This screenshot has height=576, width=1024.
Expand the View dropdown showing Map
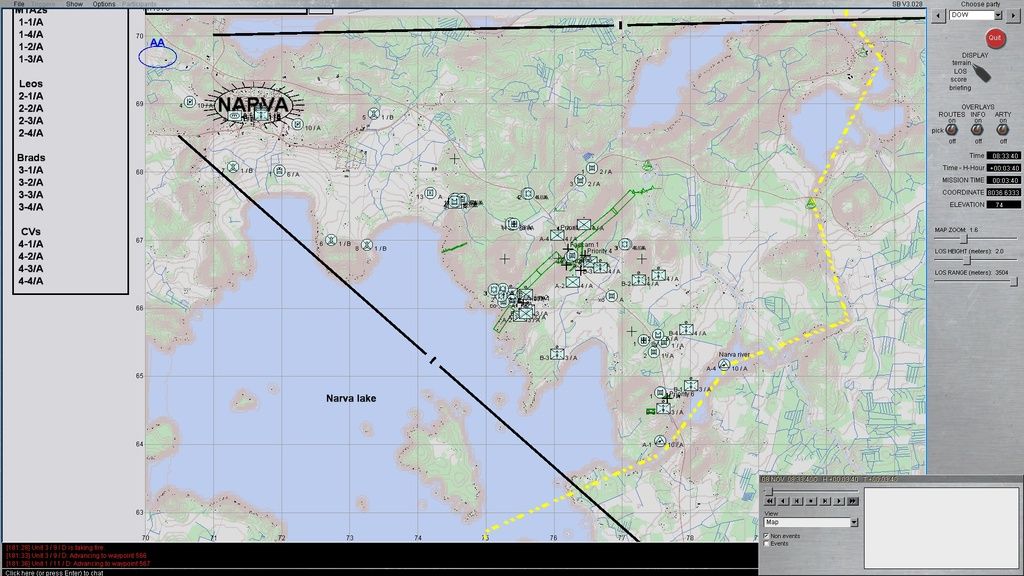click(853, 522)
